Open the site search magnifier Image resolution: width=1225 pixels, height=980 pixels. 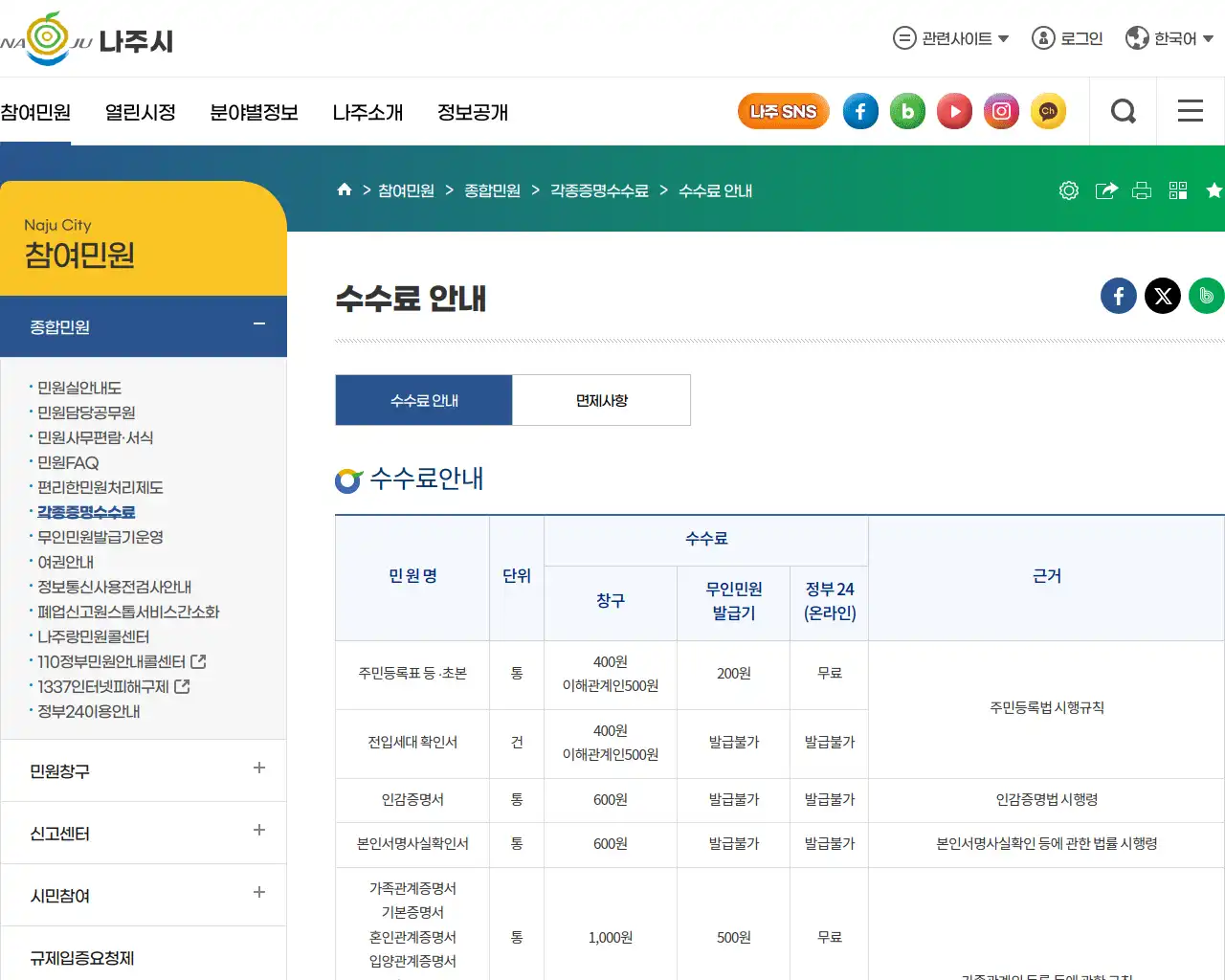click(1124, 112)
